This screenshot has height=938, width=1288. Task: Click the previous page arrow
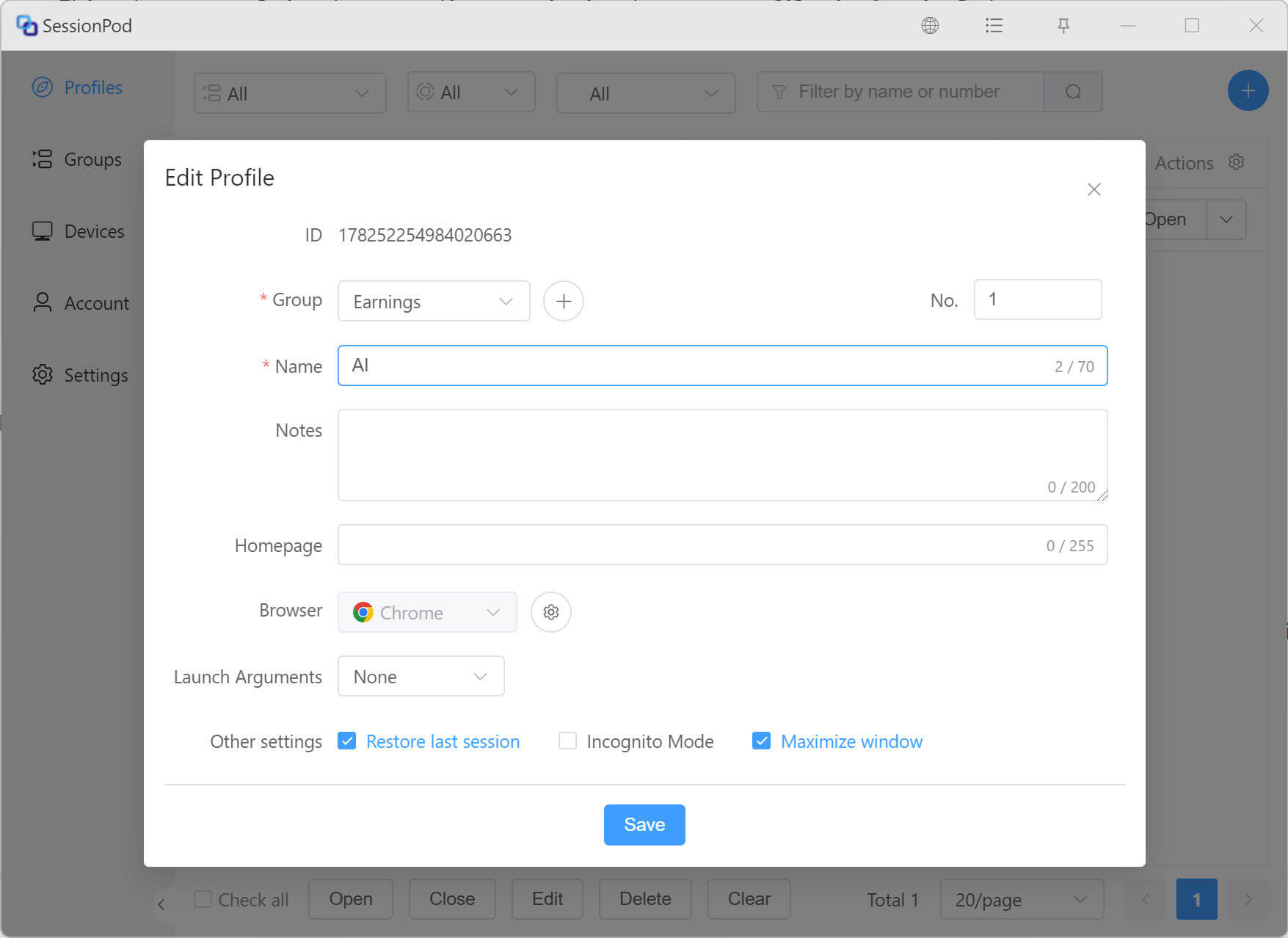1145,899
